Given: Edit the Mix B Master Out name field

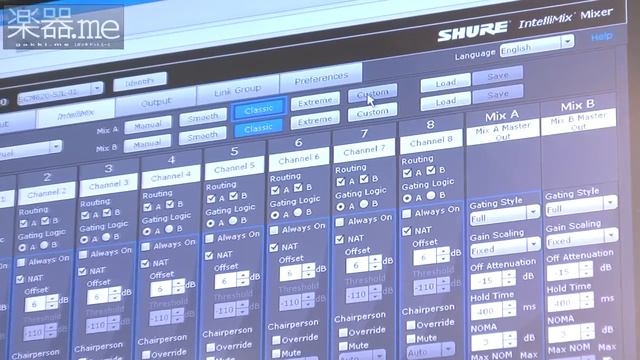Looking at the screenshot, I should point(578,122).
